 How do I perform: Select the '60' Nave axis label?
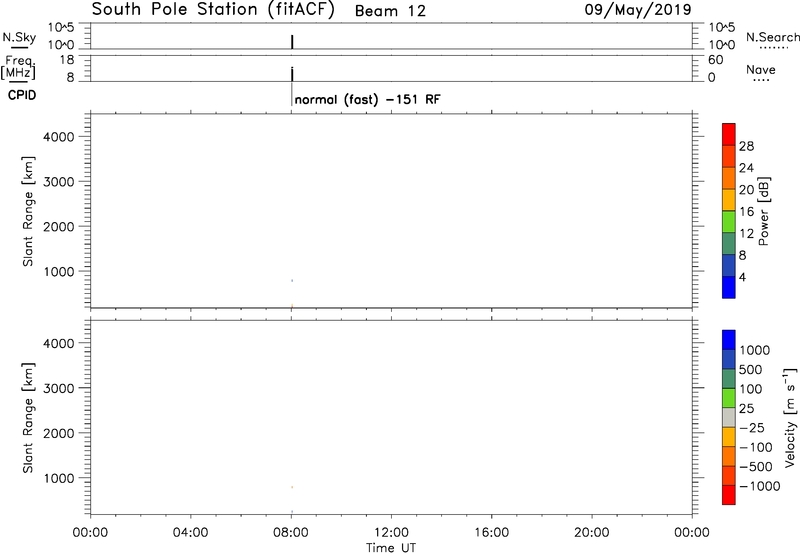pos(715,60)
